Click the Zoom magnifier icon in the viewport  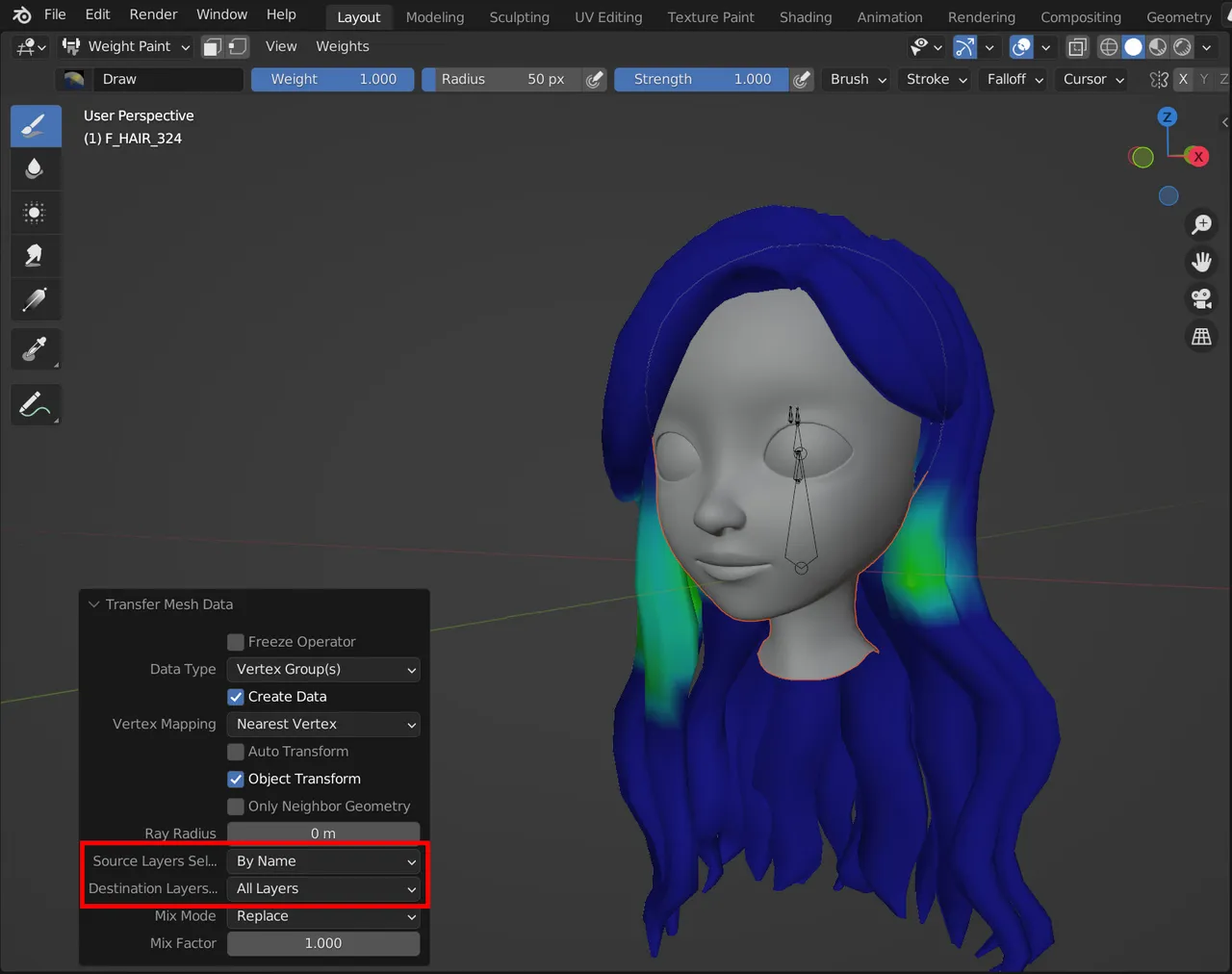(x=1201, y=224)
